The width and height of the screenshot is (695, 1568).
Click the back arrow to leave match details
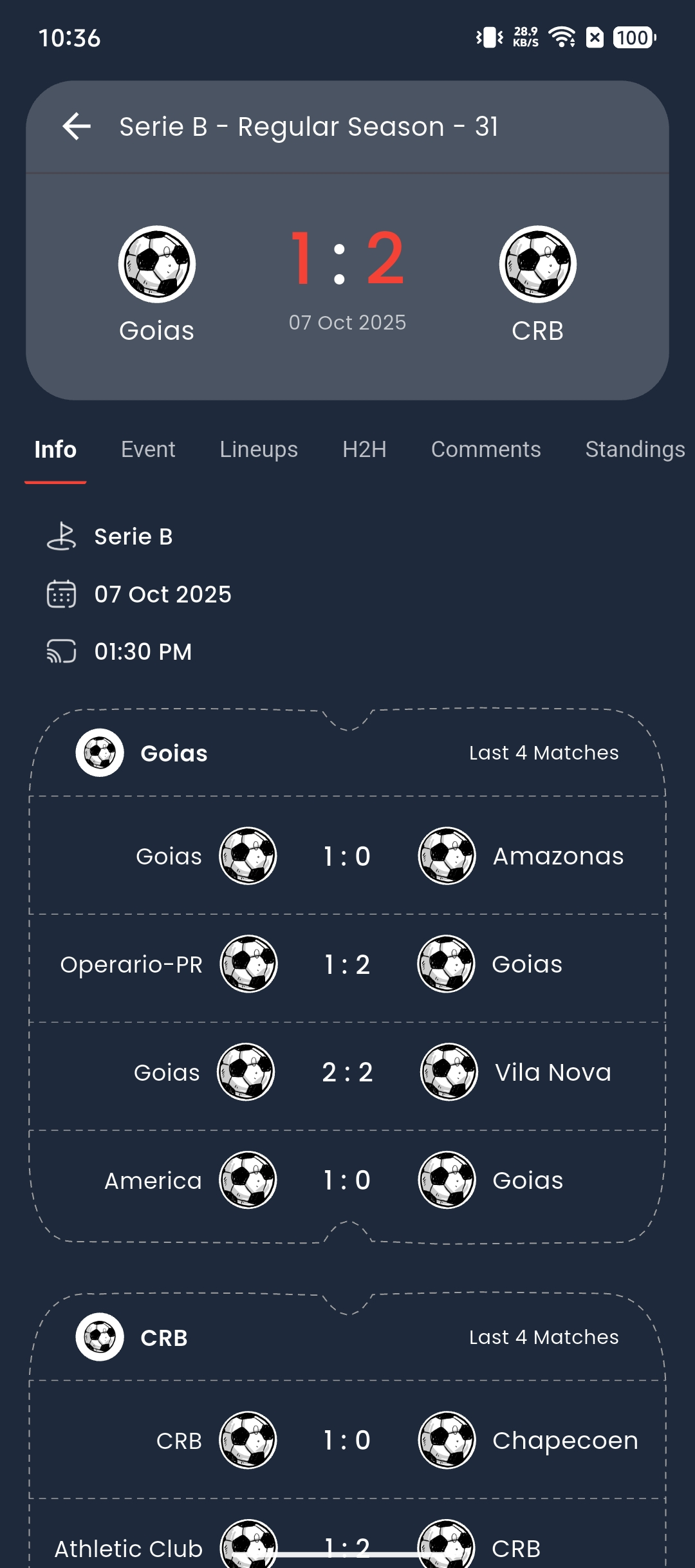coord(75,126)
